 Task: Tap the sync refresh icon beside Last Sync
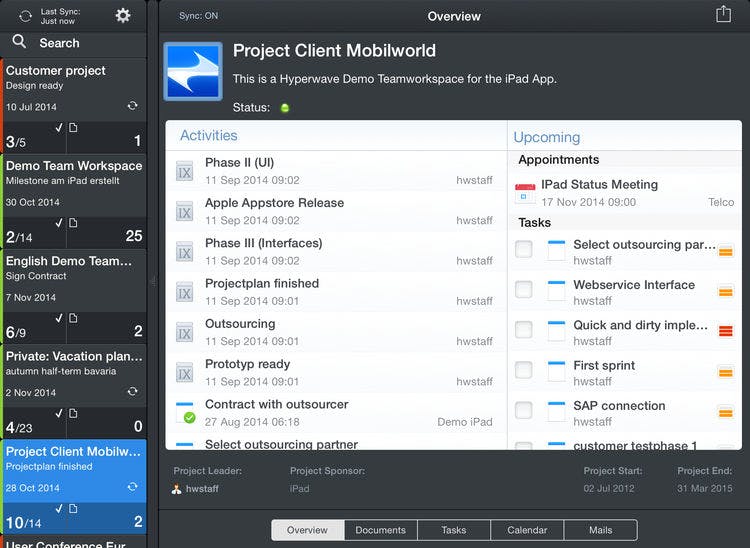[25, 16]
